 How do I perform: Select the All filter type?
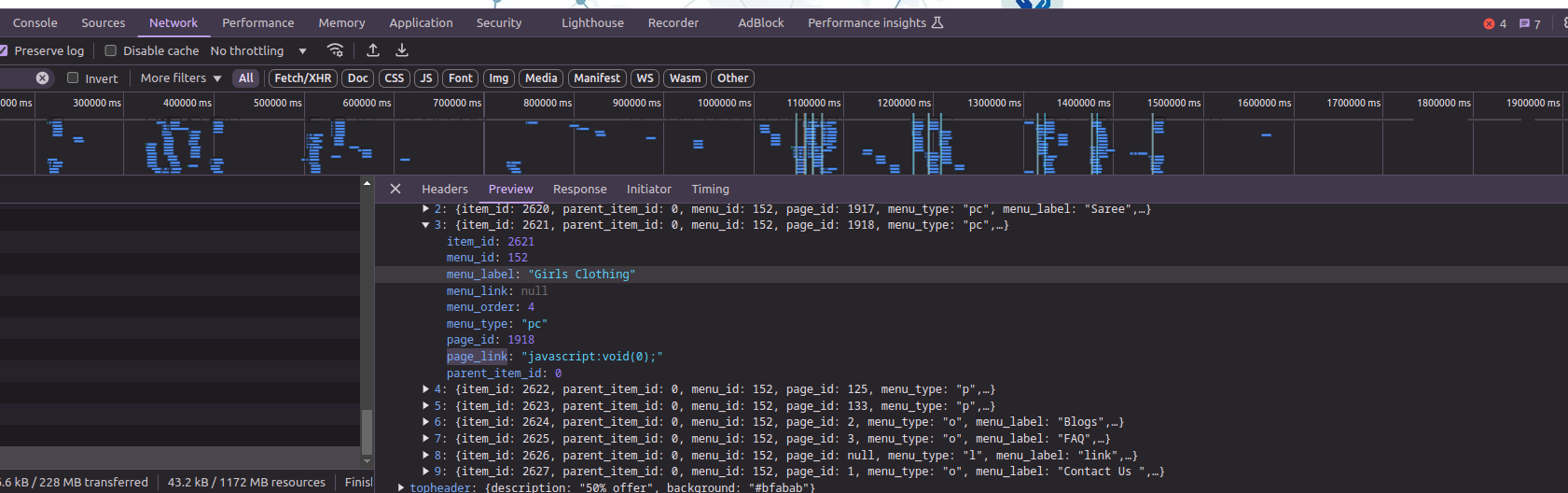(x=245, y=78)
